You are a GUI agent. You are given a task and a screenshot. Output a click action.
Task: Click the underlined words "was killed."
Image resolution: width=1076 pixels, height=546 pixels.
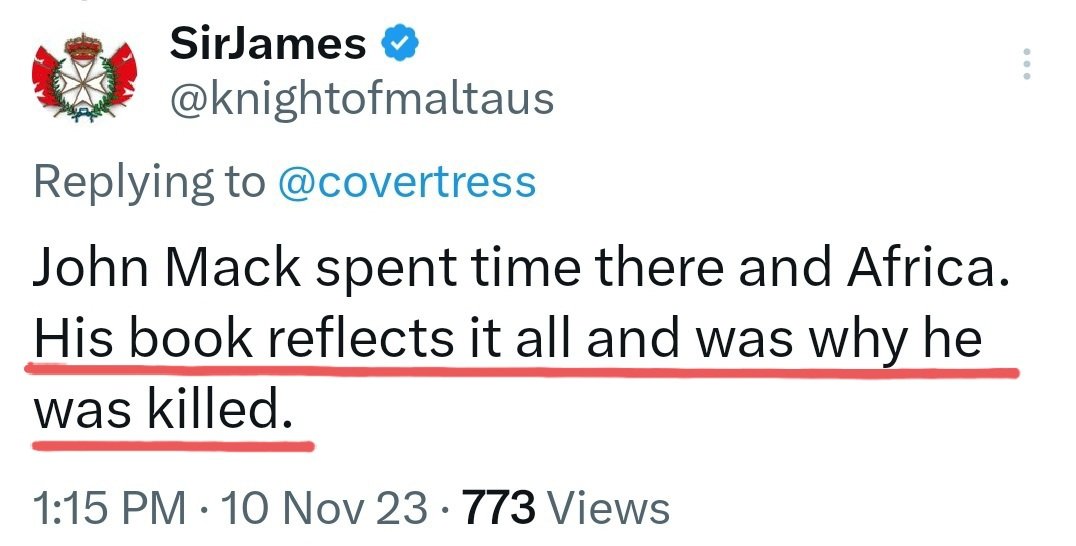pos(165,409)
